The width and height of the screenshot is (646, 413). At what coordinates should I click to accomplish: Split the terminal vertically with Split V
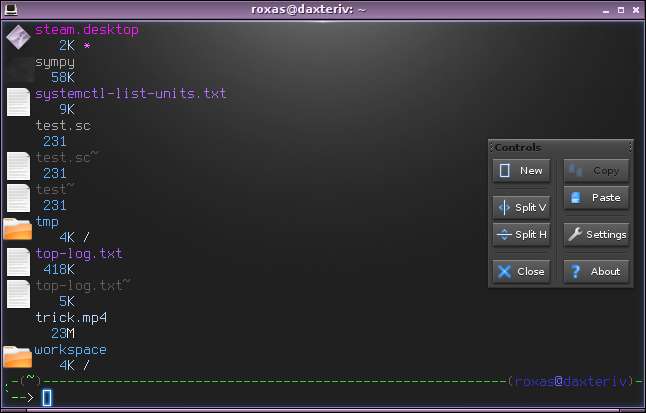point(521,207)
